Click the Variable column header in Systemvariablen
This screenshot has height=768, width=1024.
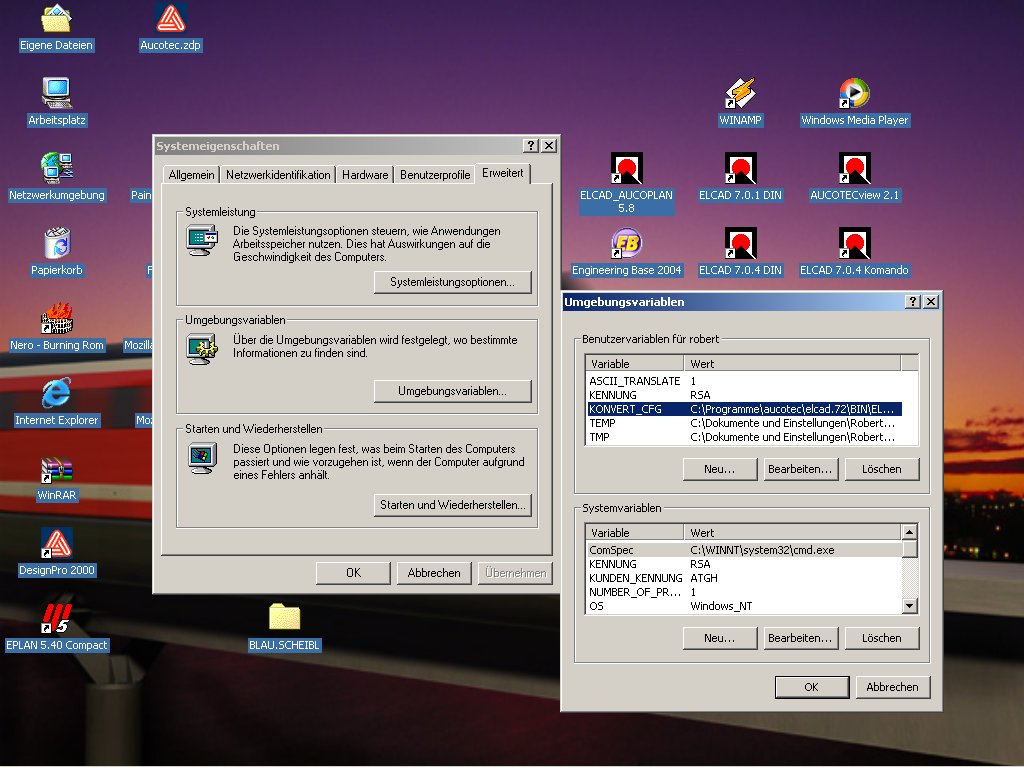pyautogui.click(x=635, y=533)
